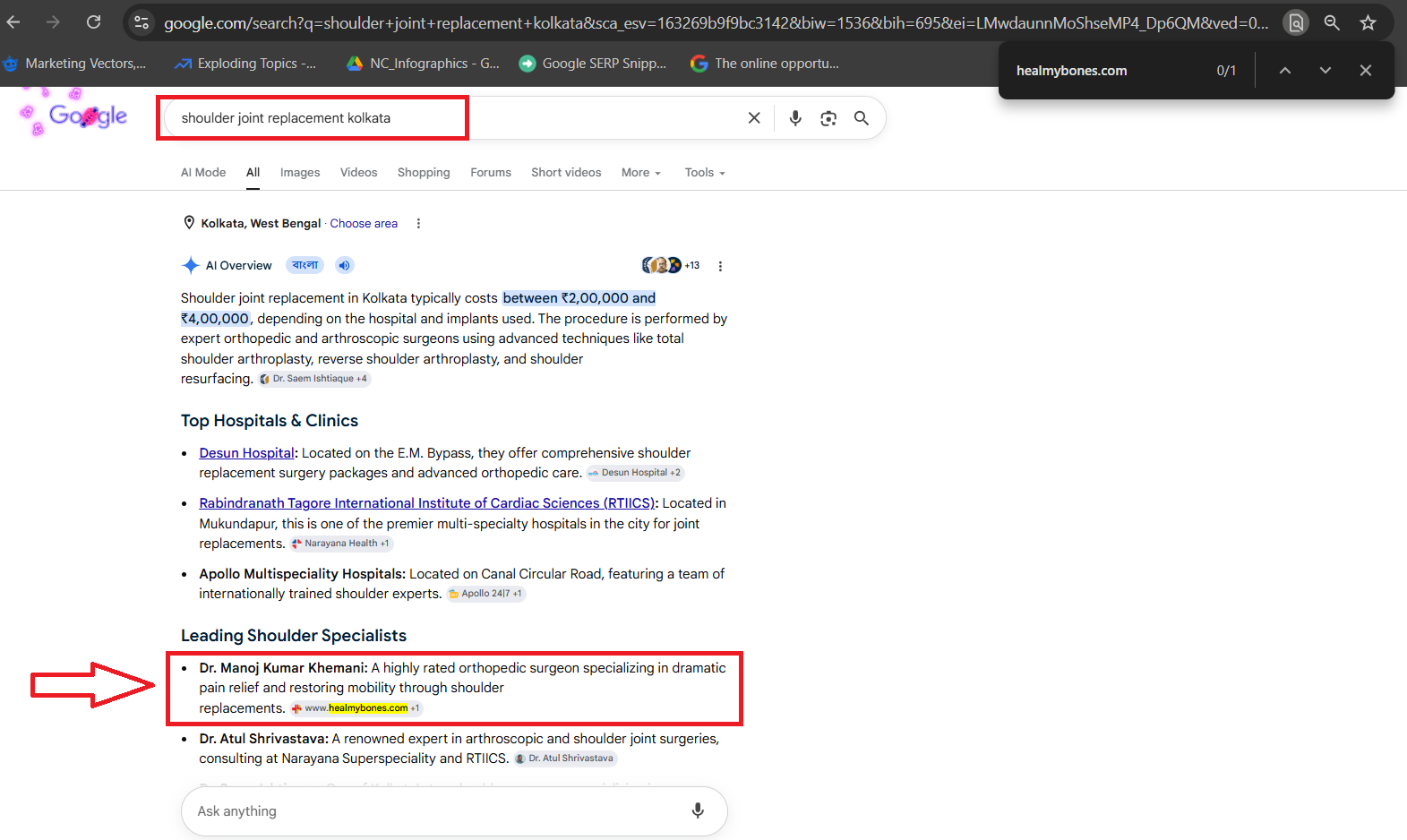Switch to the AI Mode tab
Screen dimensions: 1407x840
coord(203,173)
